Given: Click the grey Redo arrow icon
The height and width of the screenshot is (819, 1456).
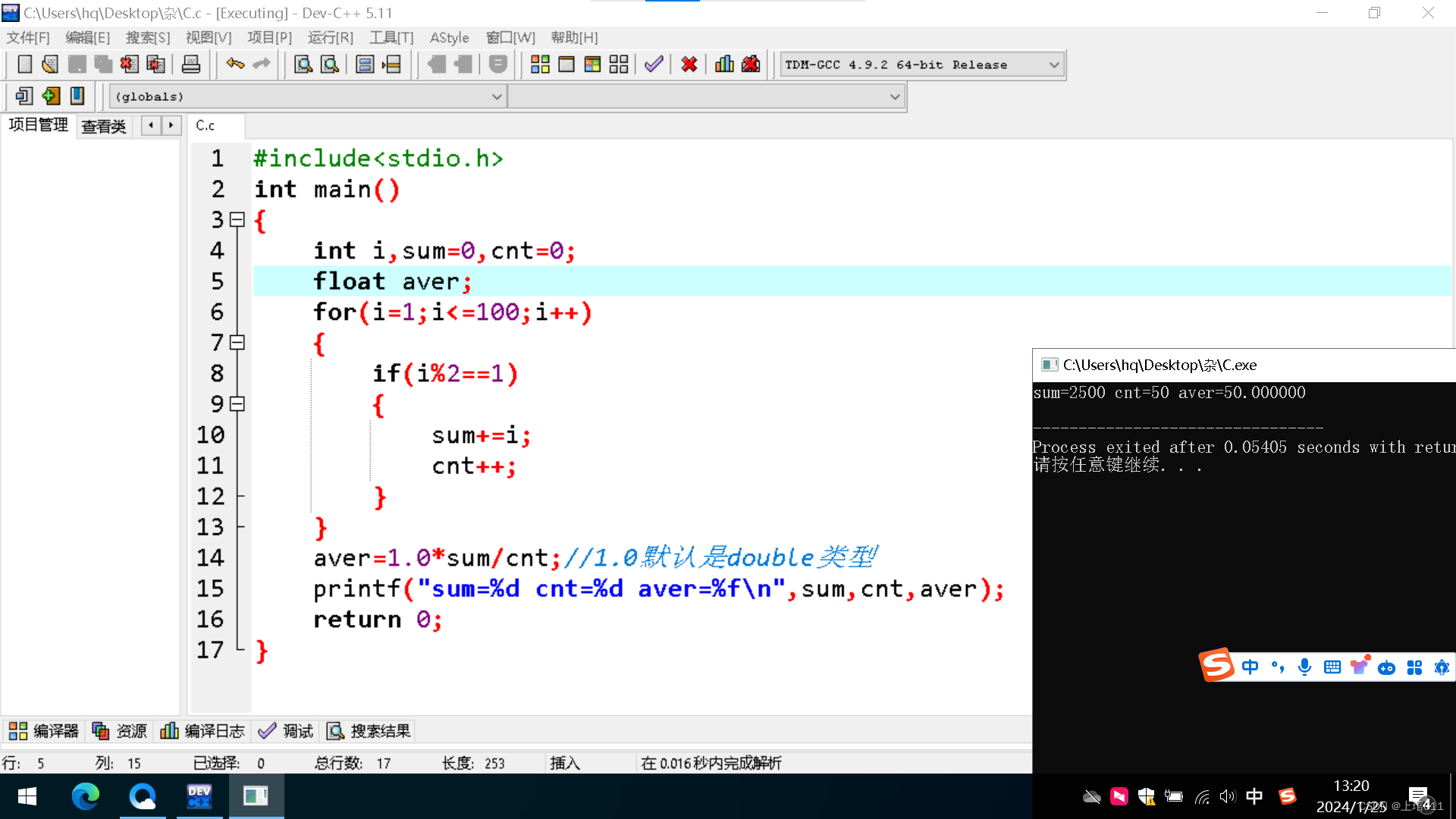Looking at the screenshot, I should tap(262, 64).
